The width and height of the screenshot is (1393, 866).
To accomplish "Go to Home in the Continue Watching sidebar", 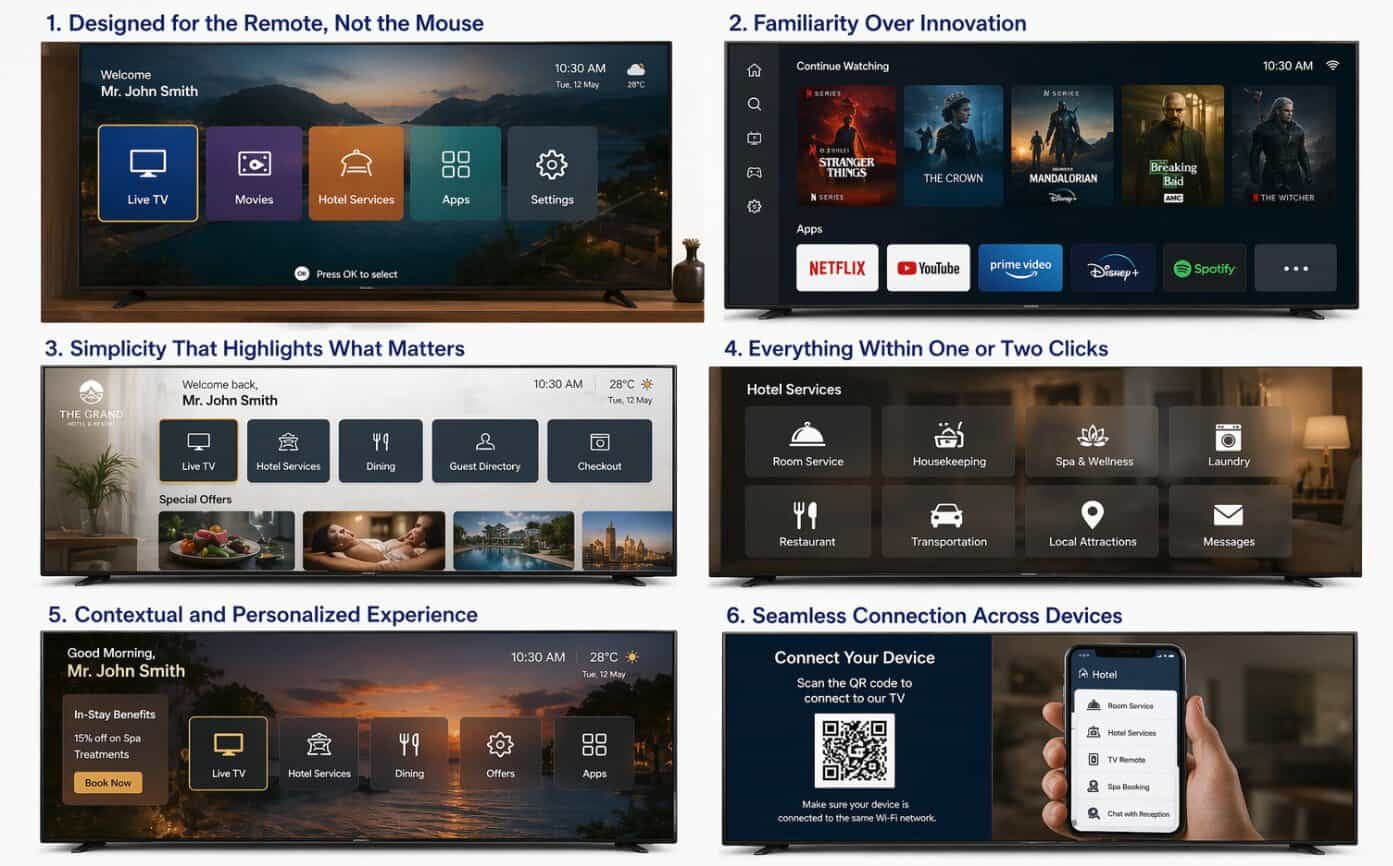I will click(x=754, y=70).
